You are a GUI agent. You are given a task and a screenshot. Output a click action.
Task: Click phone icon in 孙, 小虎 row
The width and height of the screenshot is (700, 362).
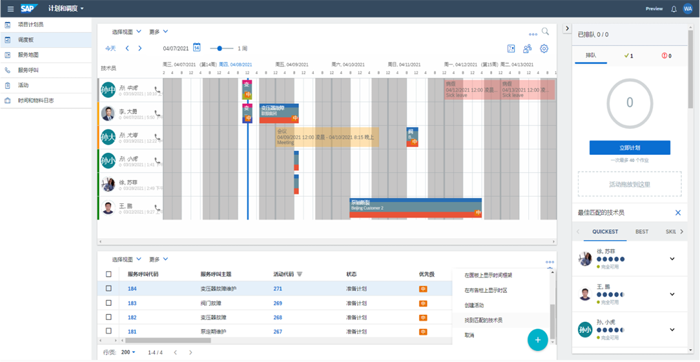point(157,160)
